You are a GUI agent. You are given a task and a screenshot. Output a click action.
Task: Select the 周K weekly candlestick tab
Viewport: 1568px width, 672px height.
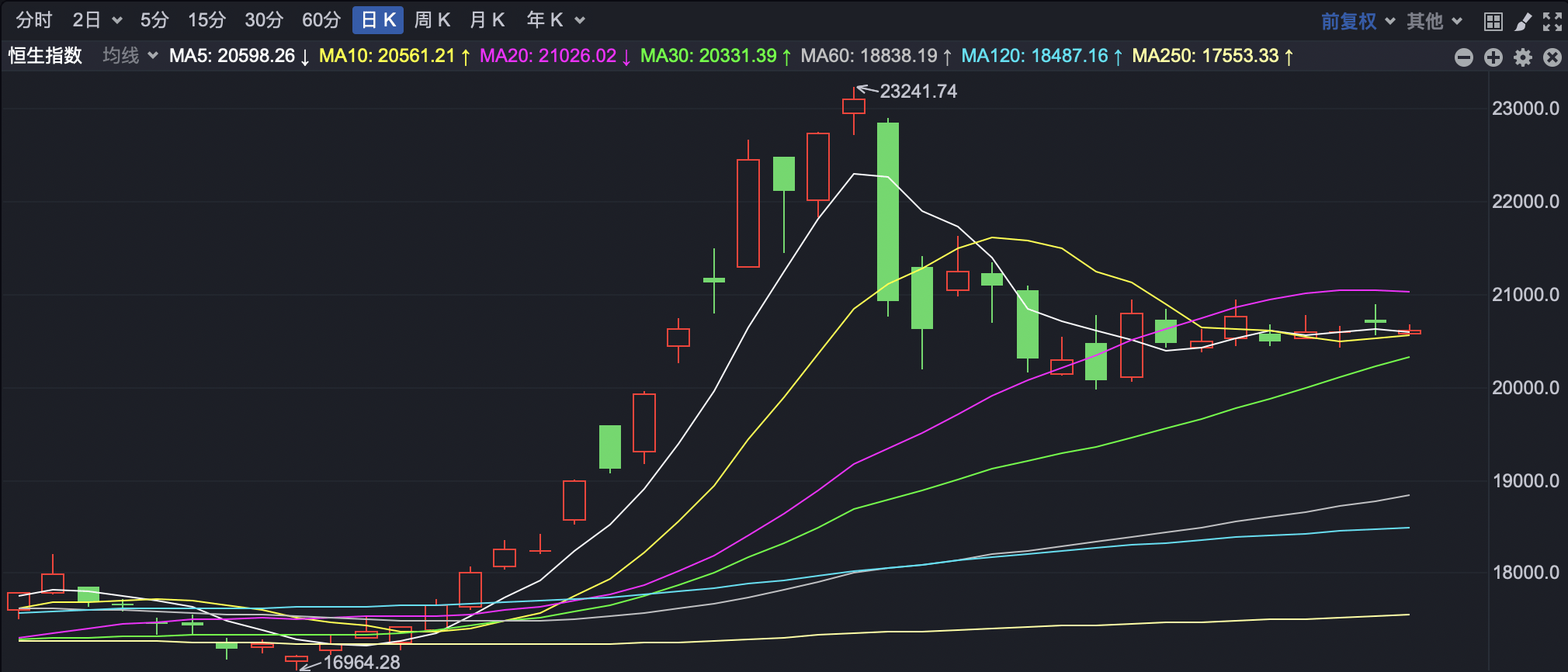pyautogui.click(x=432, y=20)
